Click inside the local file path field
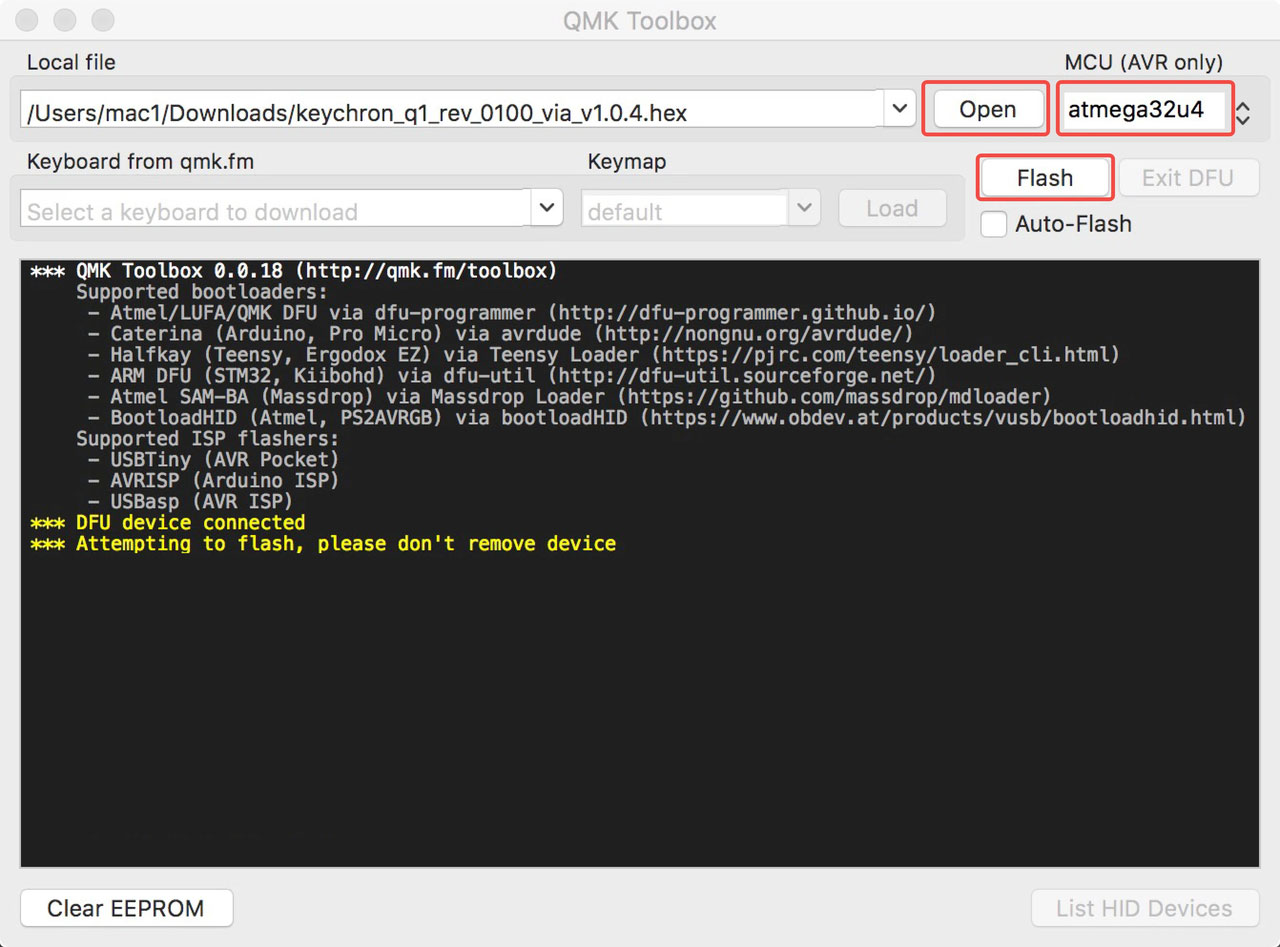This screenshot has width=1280, height=947. tap(400, 109)
